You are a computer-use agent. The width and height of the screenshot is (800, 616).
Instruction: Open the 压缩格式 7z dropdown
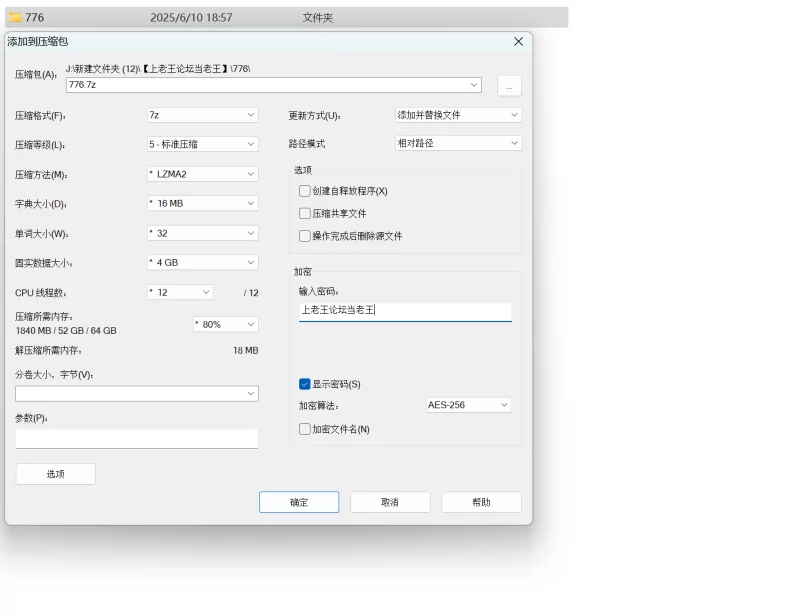click(203, 115)
